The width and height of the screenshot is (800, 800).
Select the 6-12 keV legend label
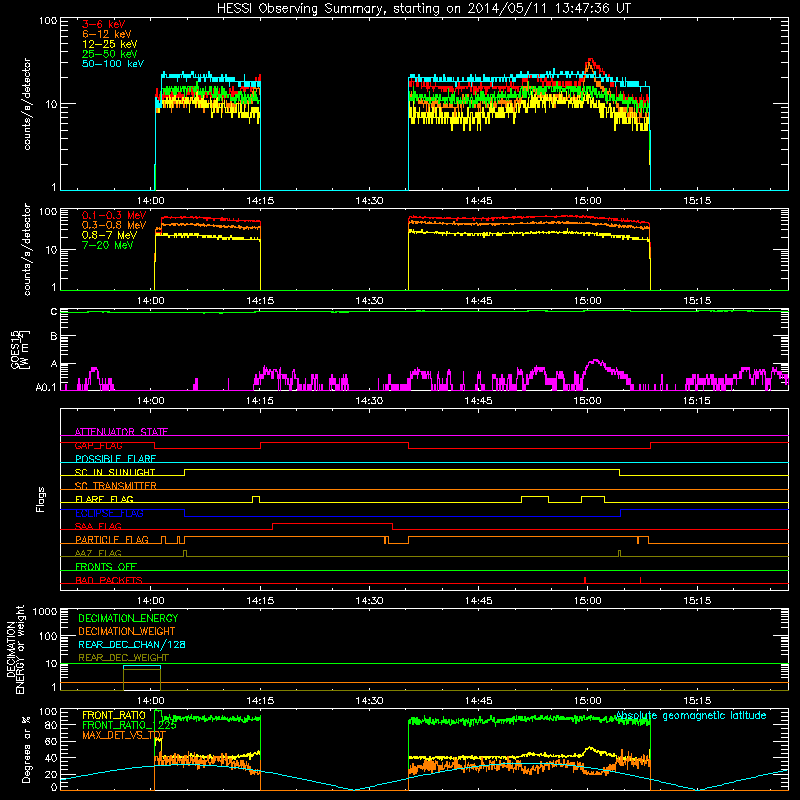(107, 34)
